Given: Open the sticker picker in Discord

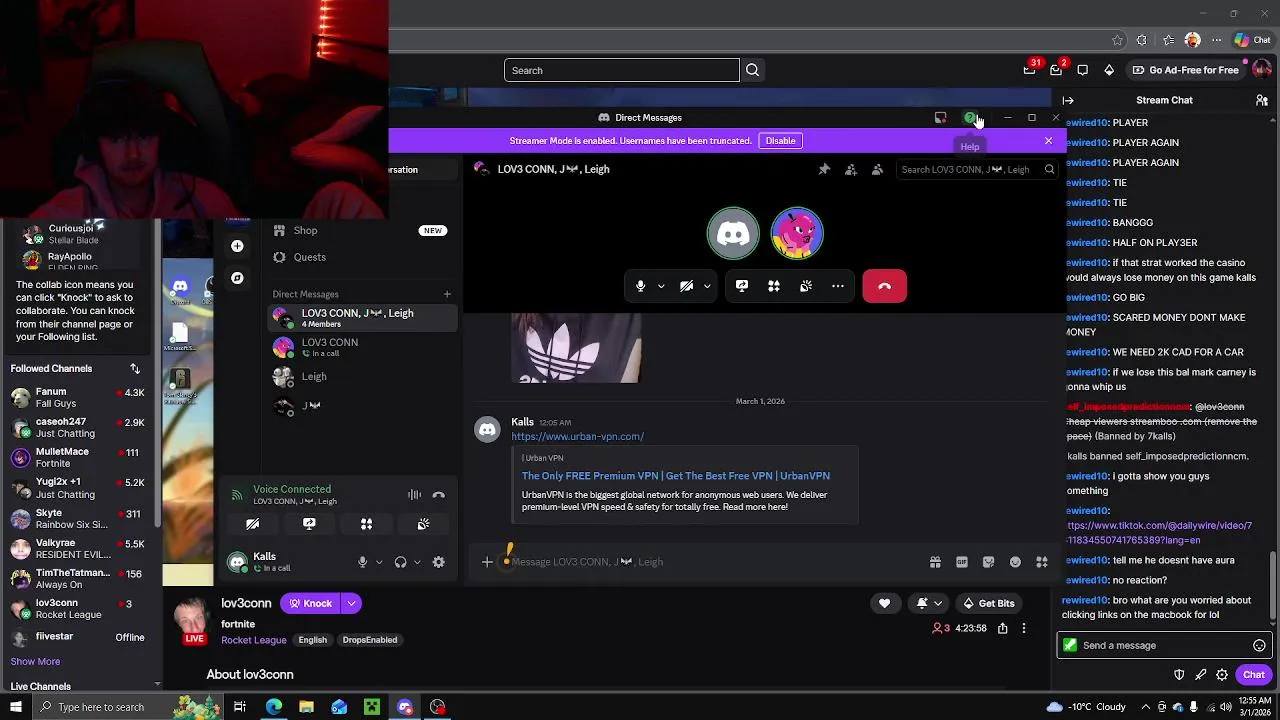Looking at the screenshot, I should click(988, 562).
